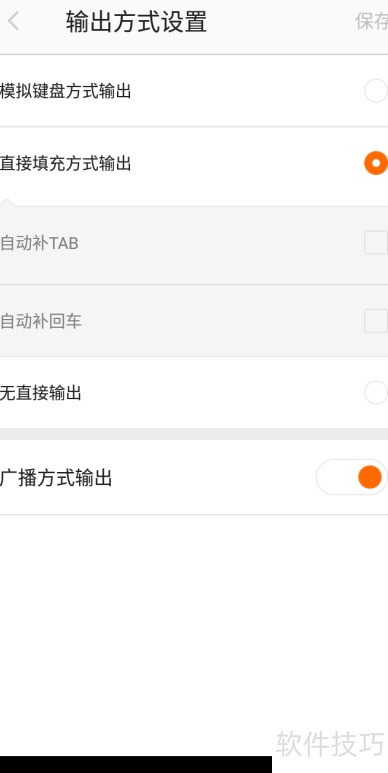The image size is (388, 773).
Task: Click the gray divider band above 广播方式输出
Action: point(194,434)
